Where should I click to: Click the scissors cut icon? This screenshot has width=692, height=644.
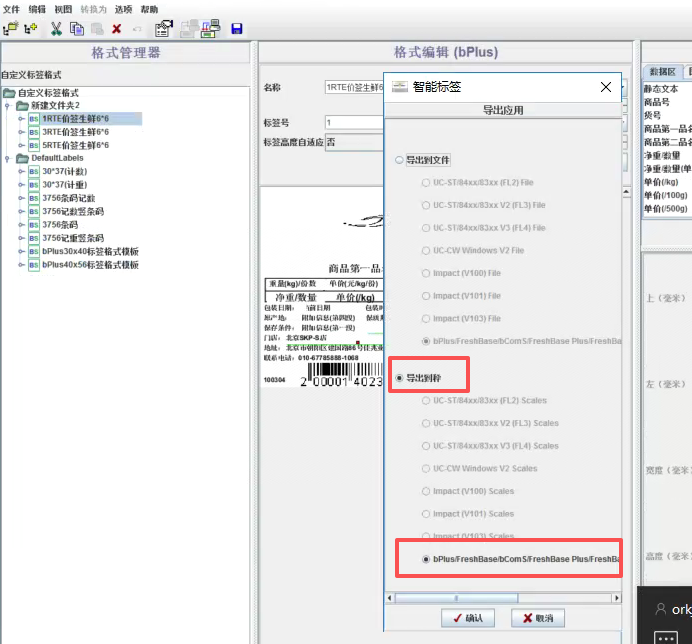(x=56, y=29)
